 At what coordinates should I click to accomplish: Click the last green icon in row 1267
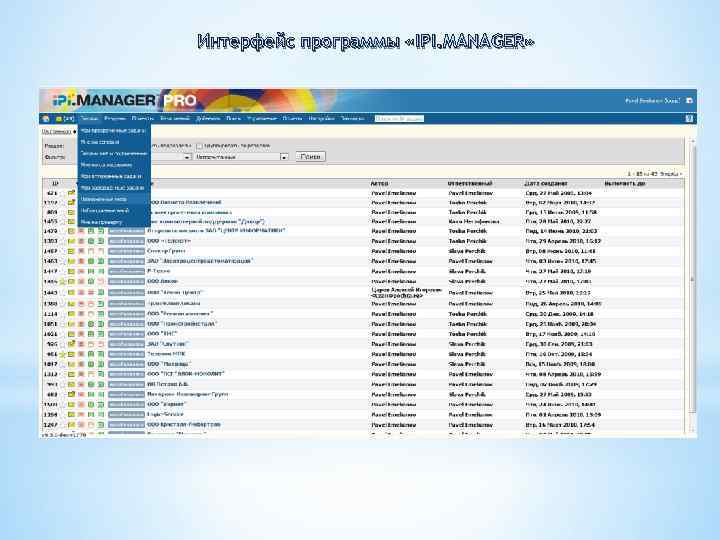pos(101,425)
